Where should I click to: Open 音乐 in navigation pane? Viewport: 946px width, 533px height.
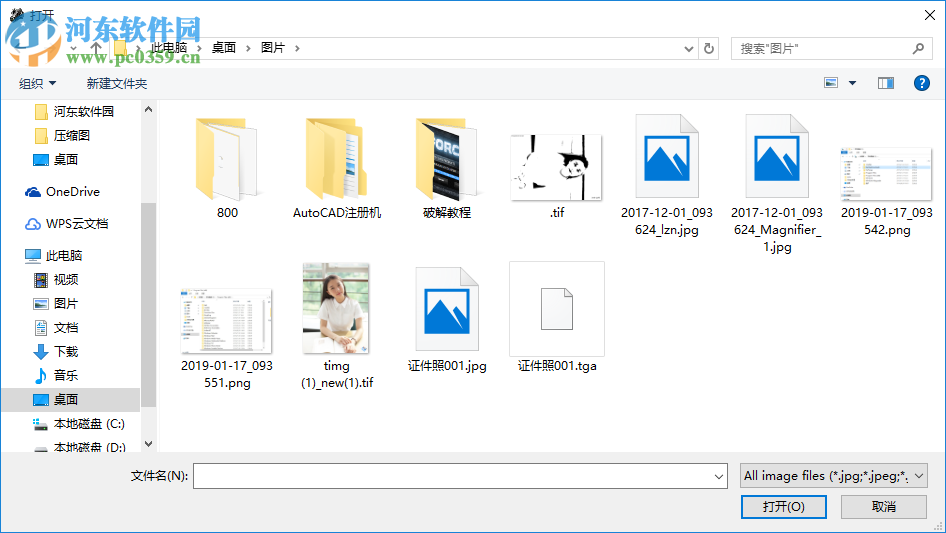coord(56,375)
